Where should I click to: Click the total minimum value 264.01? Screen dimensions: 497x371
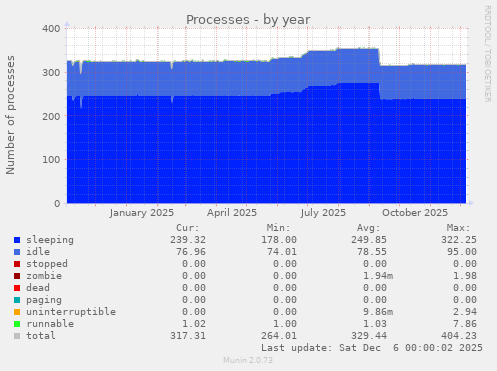click(279, 336)
